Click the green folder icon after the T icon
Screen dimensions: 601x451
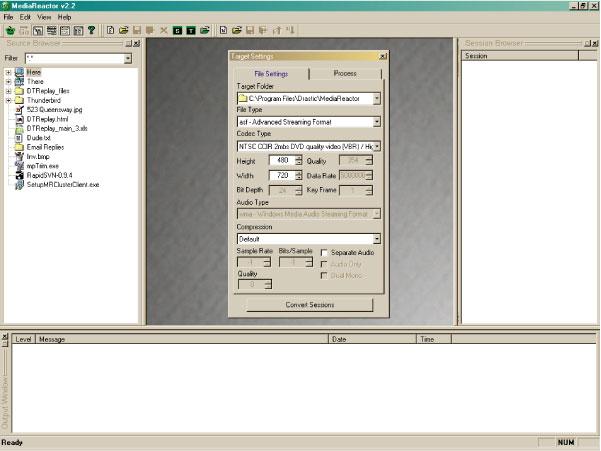coord(204,30)
